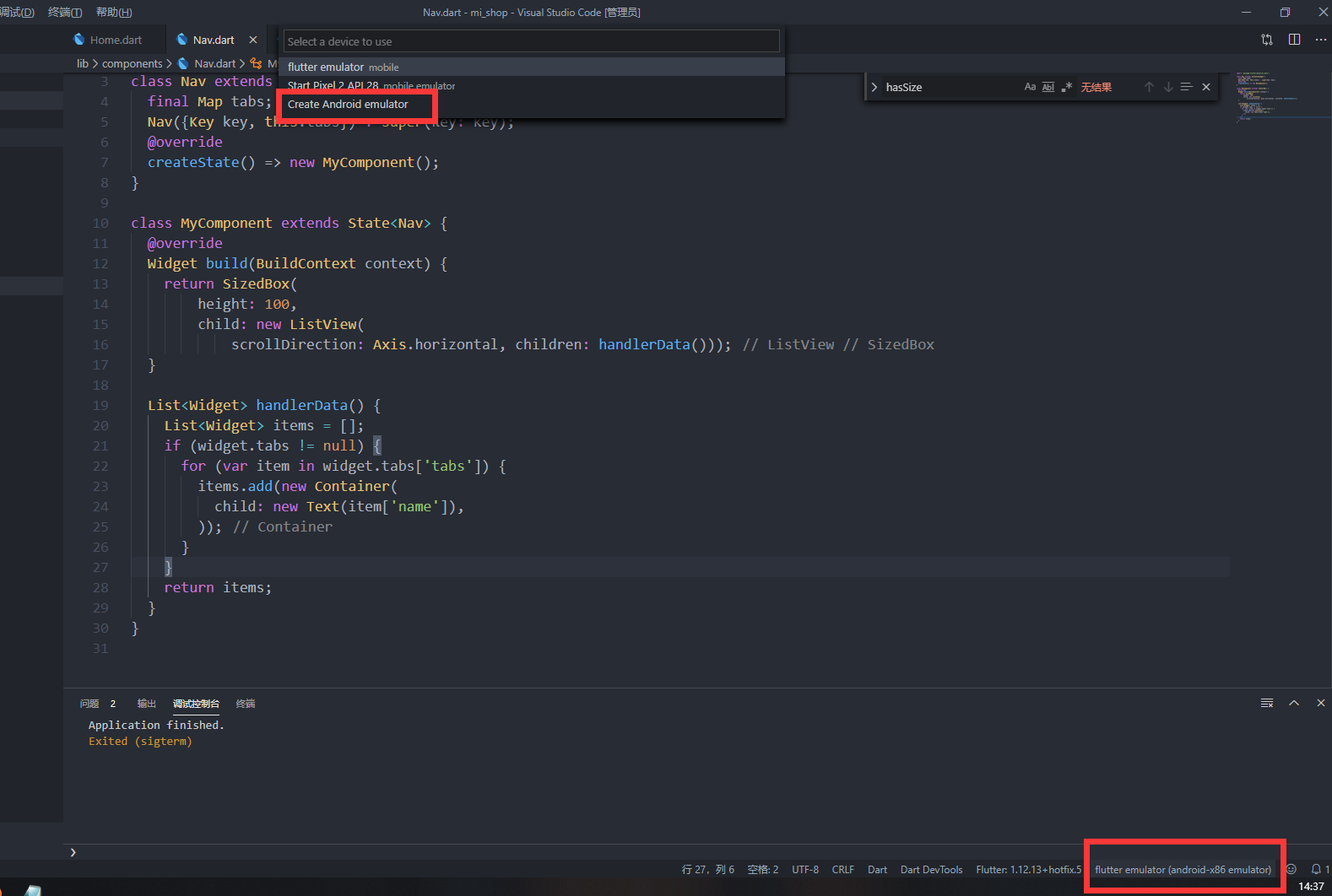
Task: Change language mode via Dart status
Action: pos(877,869)
